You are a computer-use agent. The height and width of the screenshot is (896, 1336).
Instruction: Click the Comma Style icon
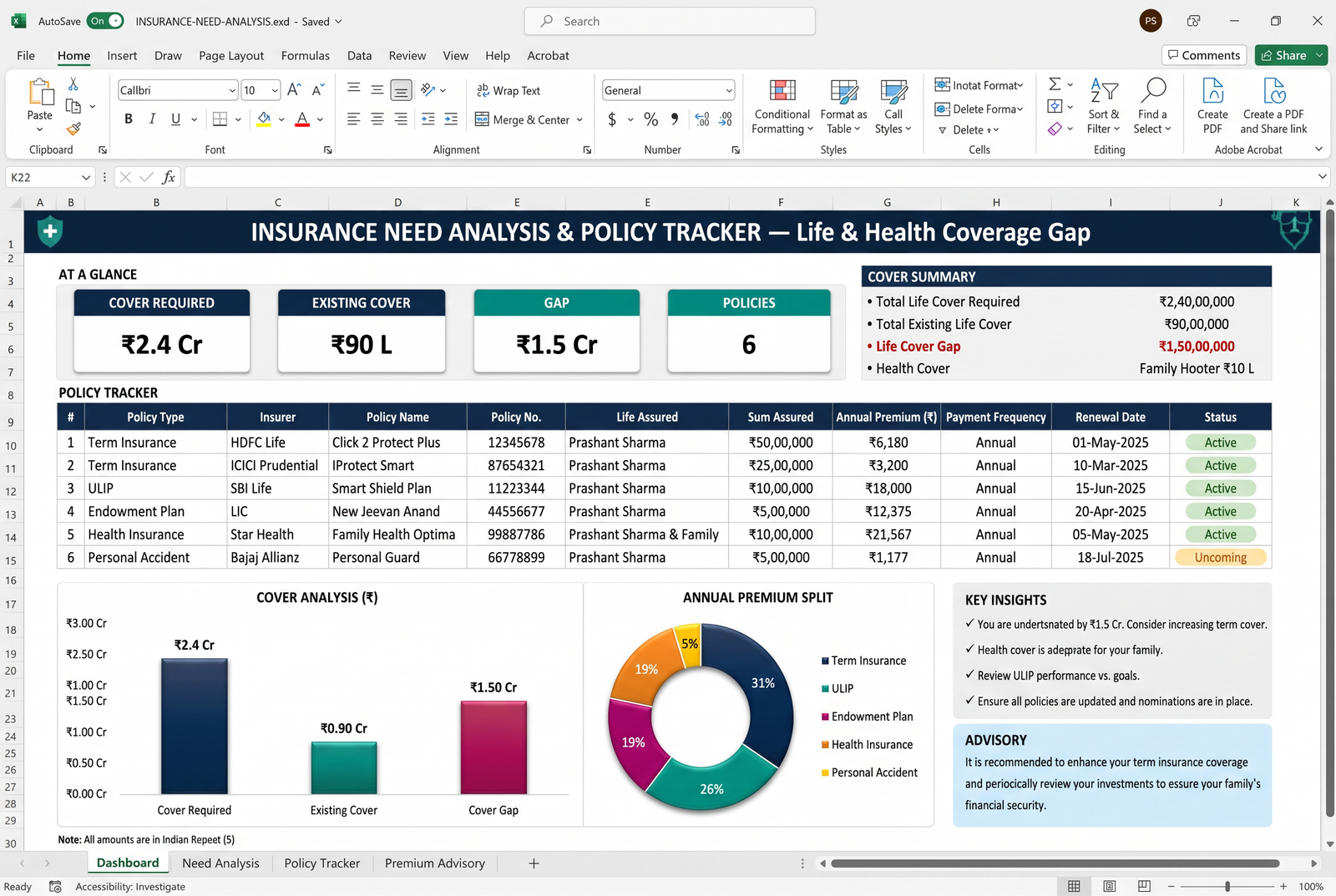pyautogui.click(x=675, y=119)
